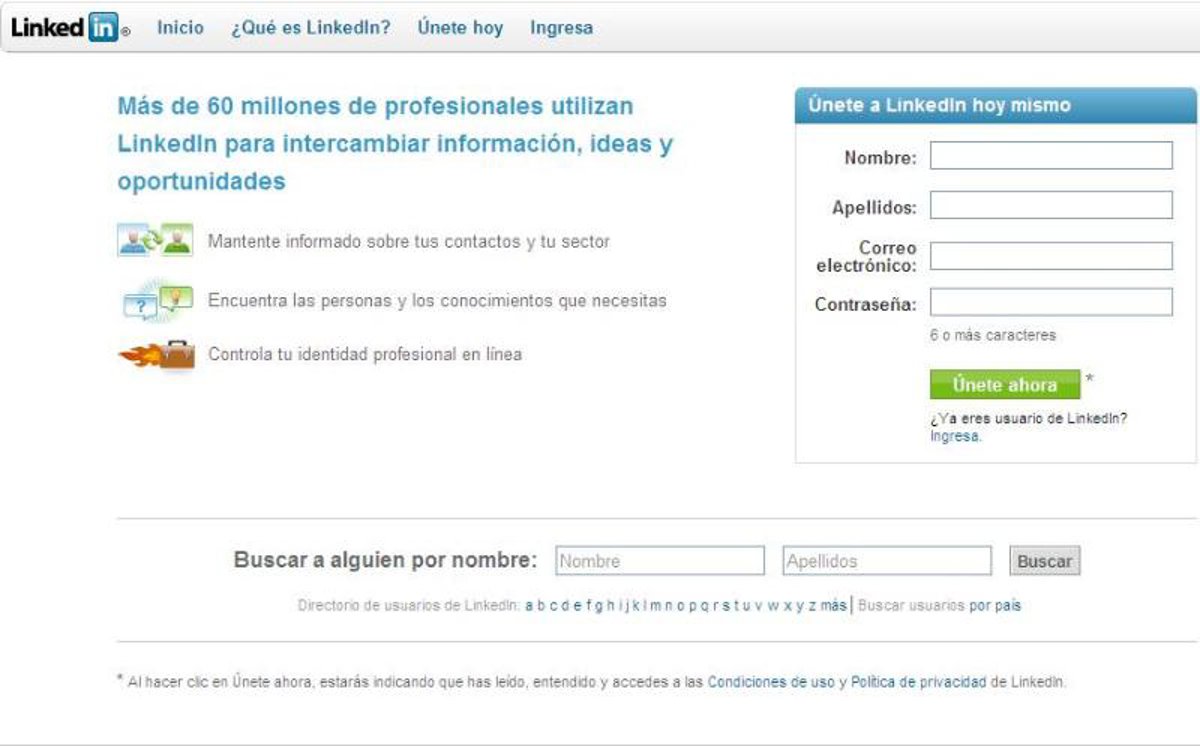
Task: Click the Apellidos signup input field
Action: coord(1050,206)
